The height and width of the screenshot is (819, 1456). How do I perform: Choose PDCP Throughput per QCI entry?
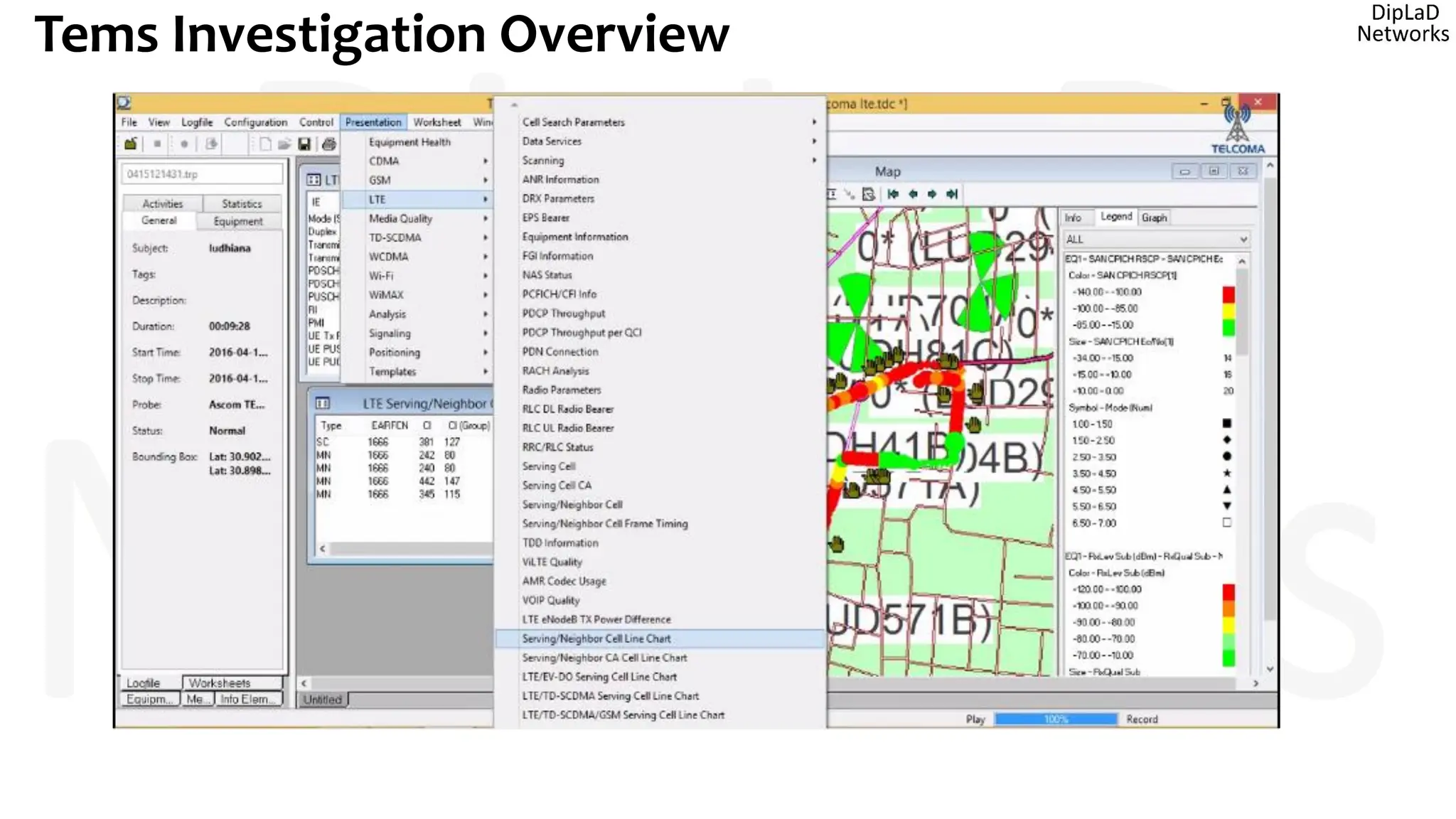661,333
